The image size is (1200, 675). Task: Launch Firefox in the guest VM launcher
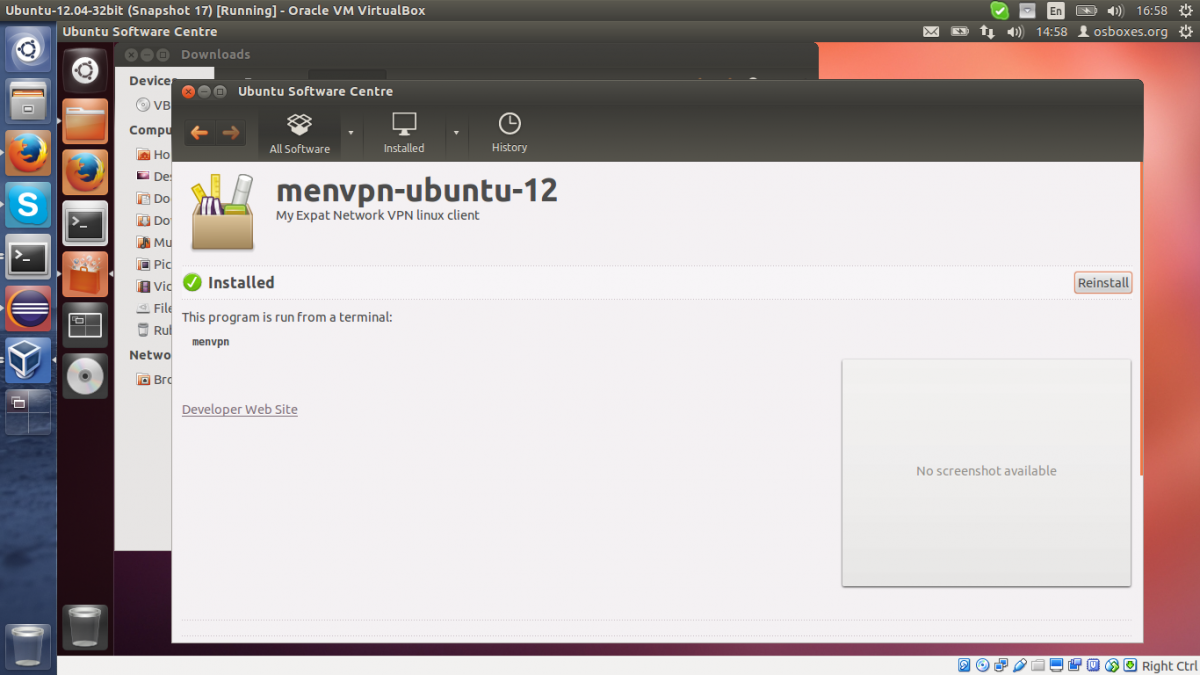point(85,173)
